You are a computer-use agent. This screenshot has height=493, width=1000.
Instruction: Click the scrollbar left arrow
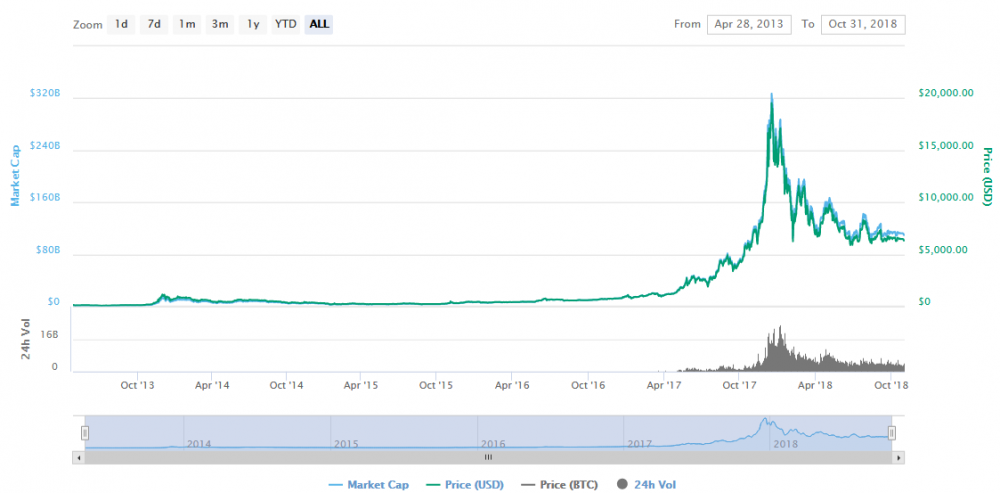78,457
